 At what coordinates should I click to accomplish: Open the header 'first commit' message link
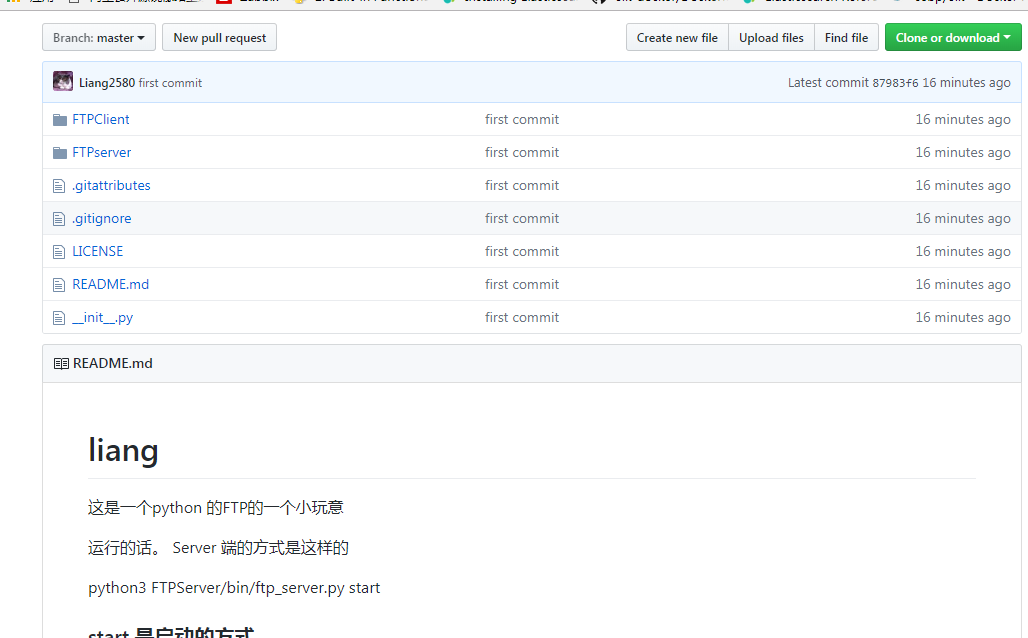(170, 83)
